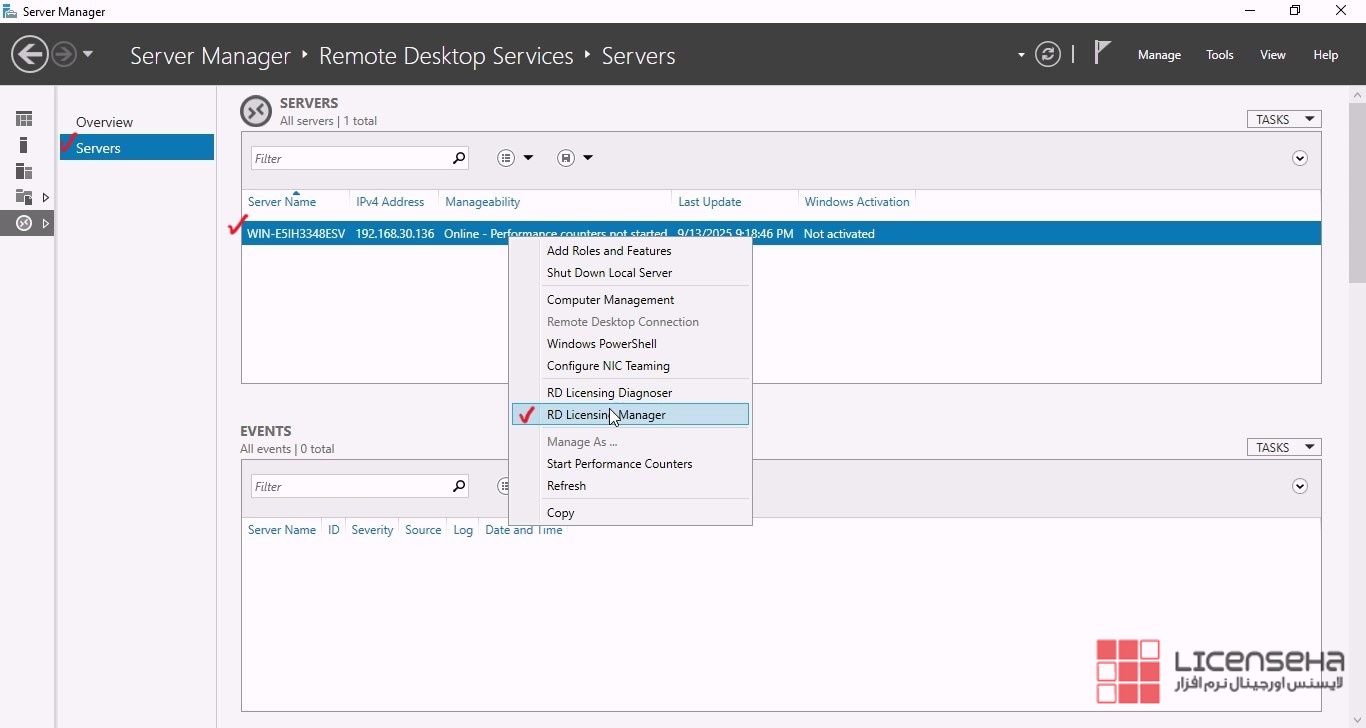Open the Manage menu
The width and height of the screenshot is (1366, 728).
coord(1159,55)
